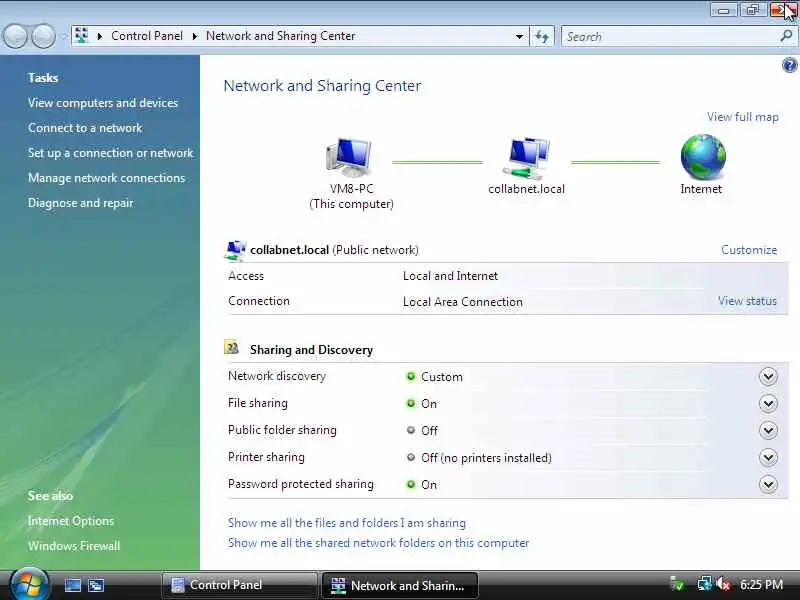Click the search magnifier icon
Viewport: 800px width, 600px height.
[786, 36]
